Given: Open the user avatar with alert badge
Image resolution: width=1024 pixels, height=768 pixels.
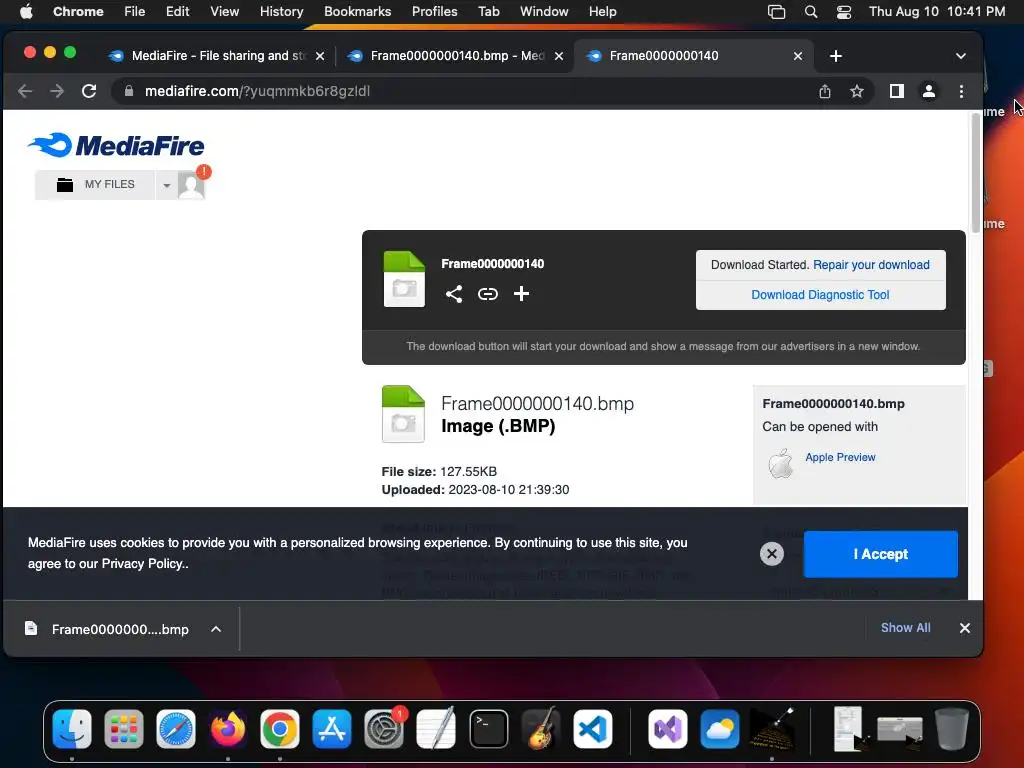Looking at the screenshot, I should click(193, 183).
